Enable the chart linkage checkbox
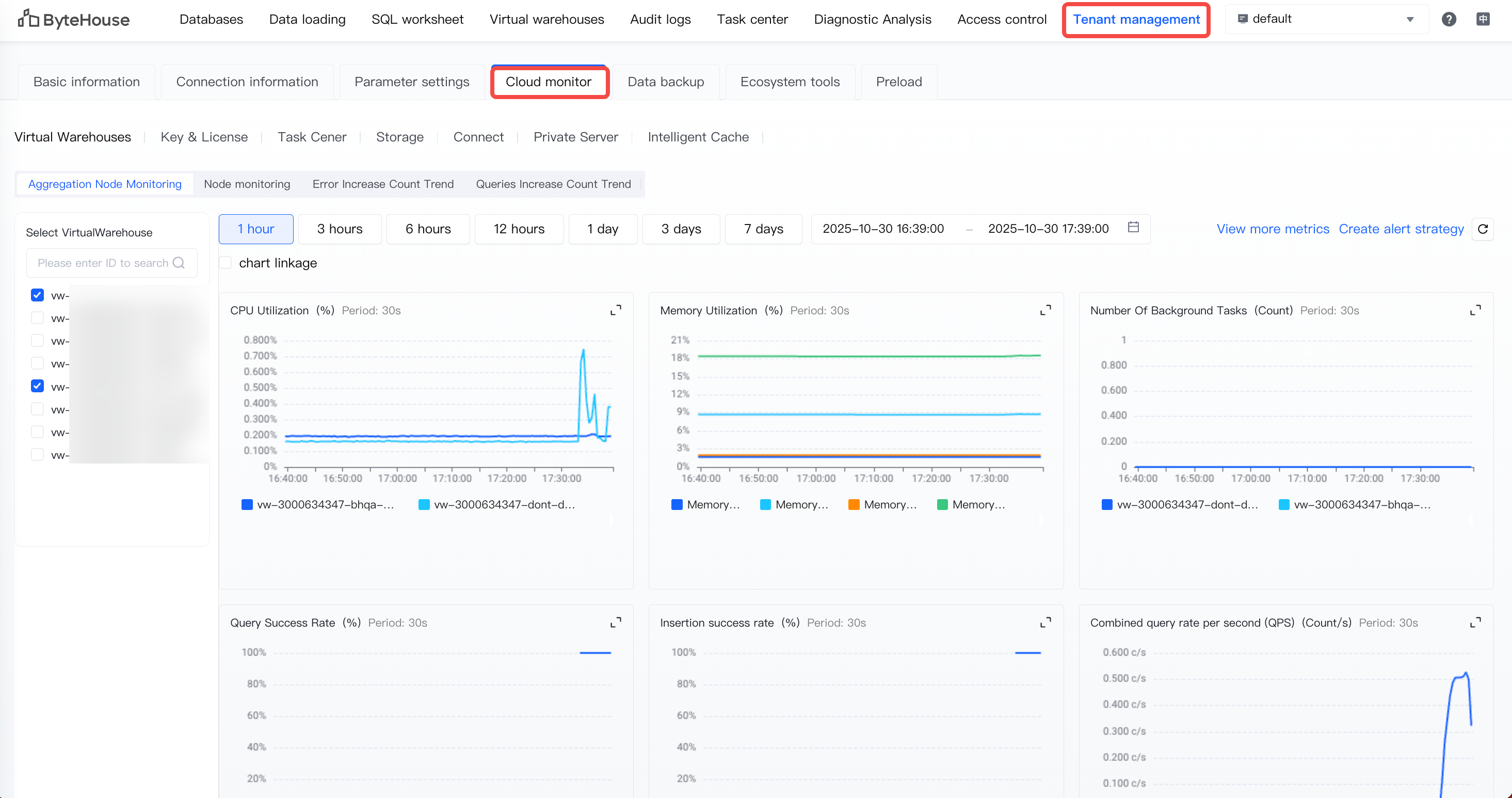1512x798 pixels. click(x=226, y=263)
